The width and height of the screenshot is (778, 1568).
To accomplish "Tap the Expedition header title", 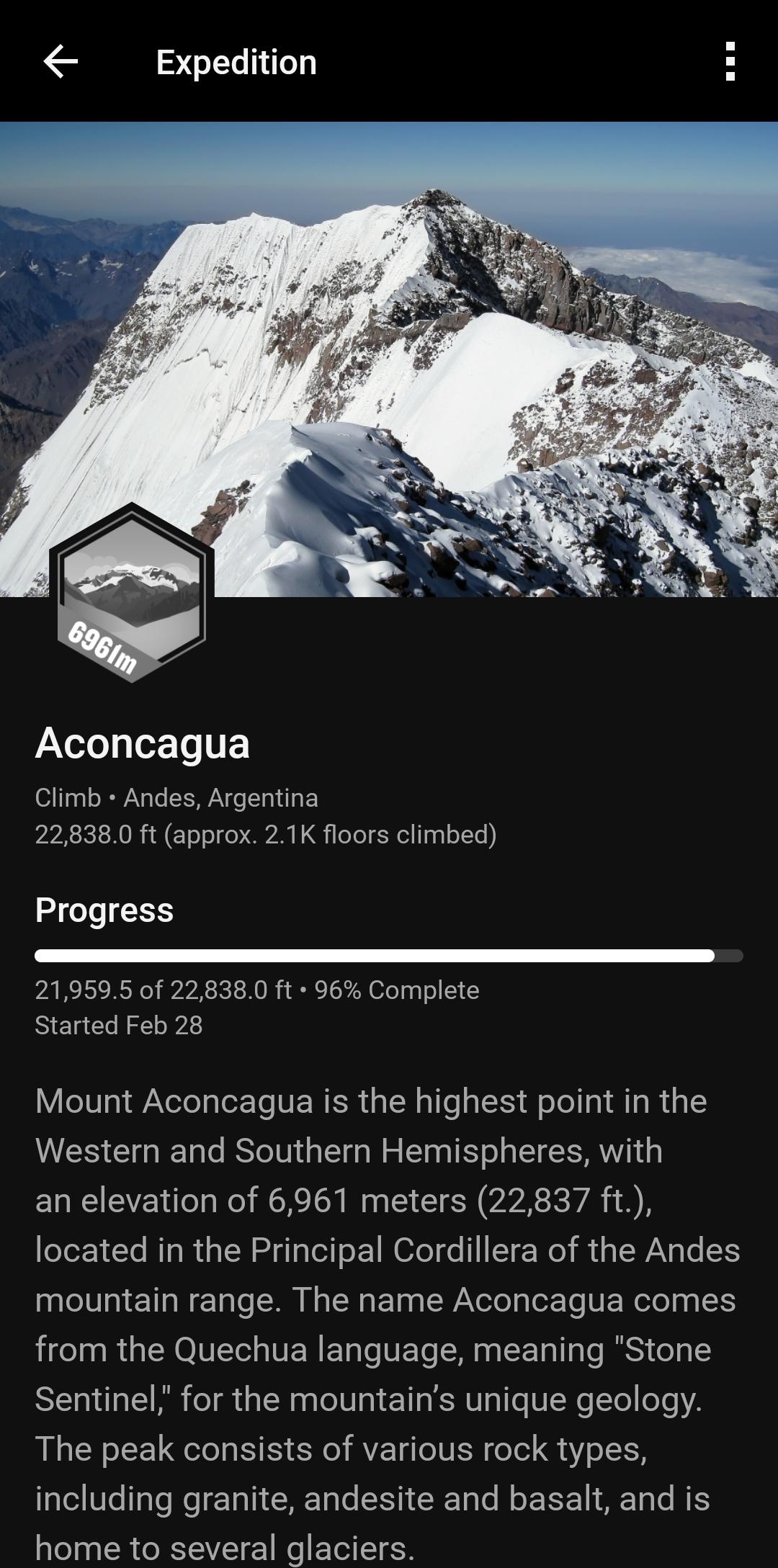I will (x=236, y=62).
